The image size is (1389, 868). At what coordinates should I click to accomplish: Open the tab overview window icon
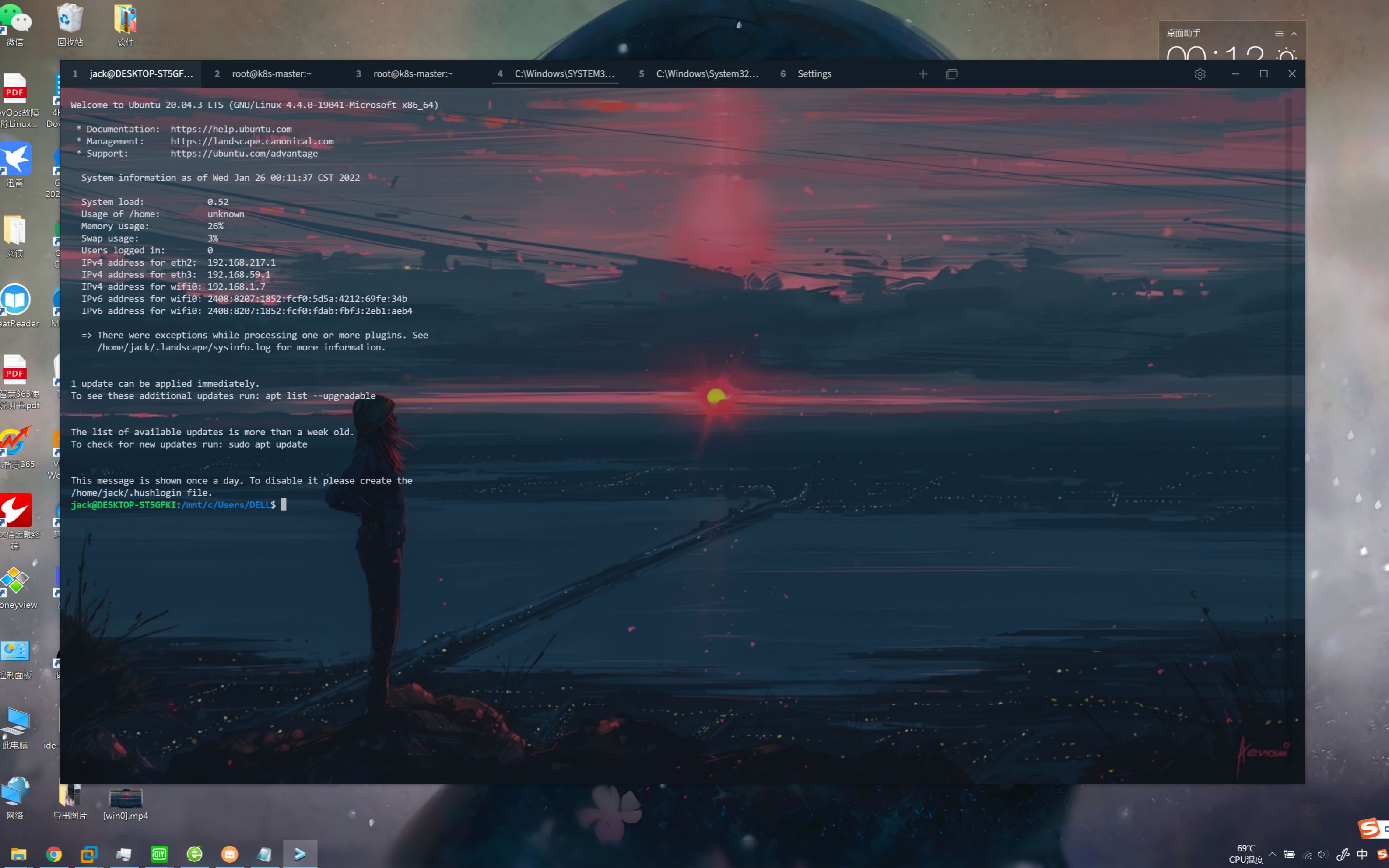951,74
